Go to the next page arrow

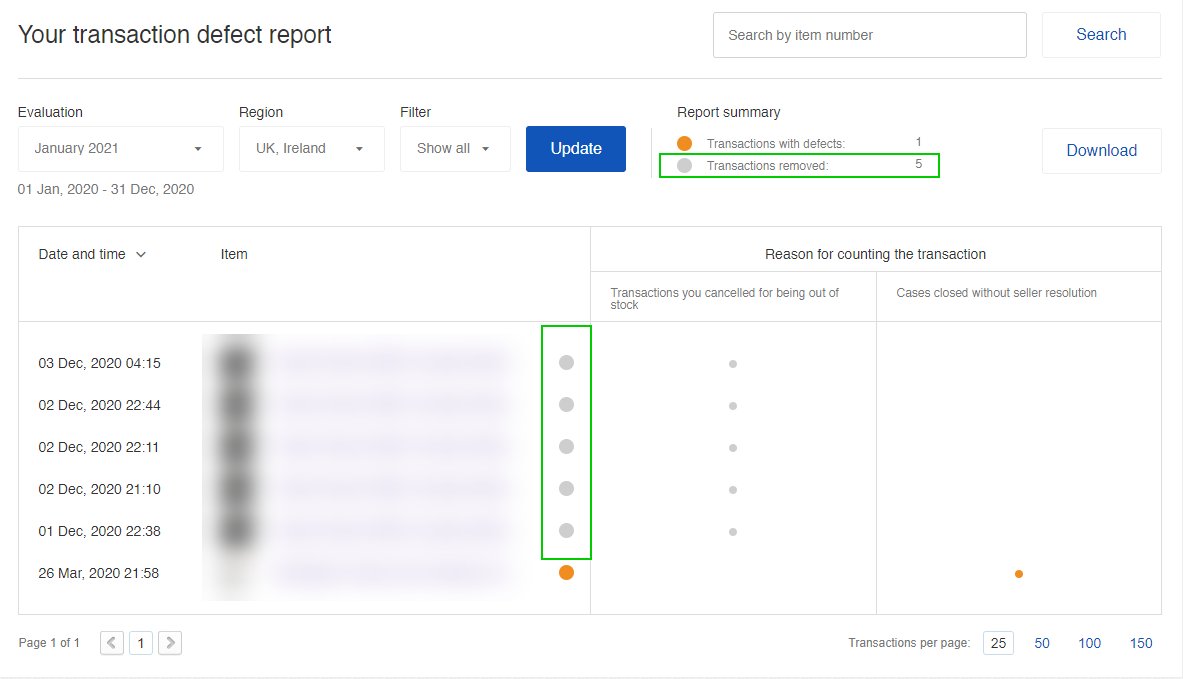click(170, 643)
